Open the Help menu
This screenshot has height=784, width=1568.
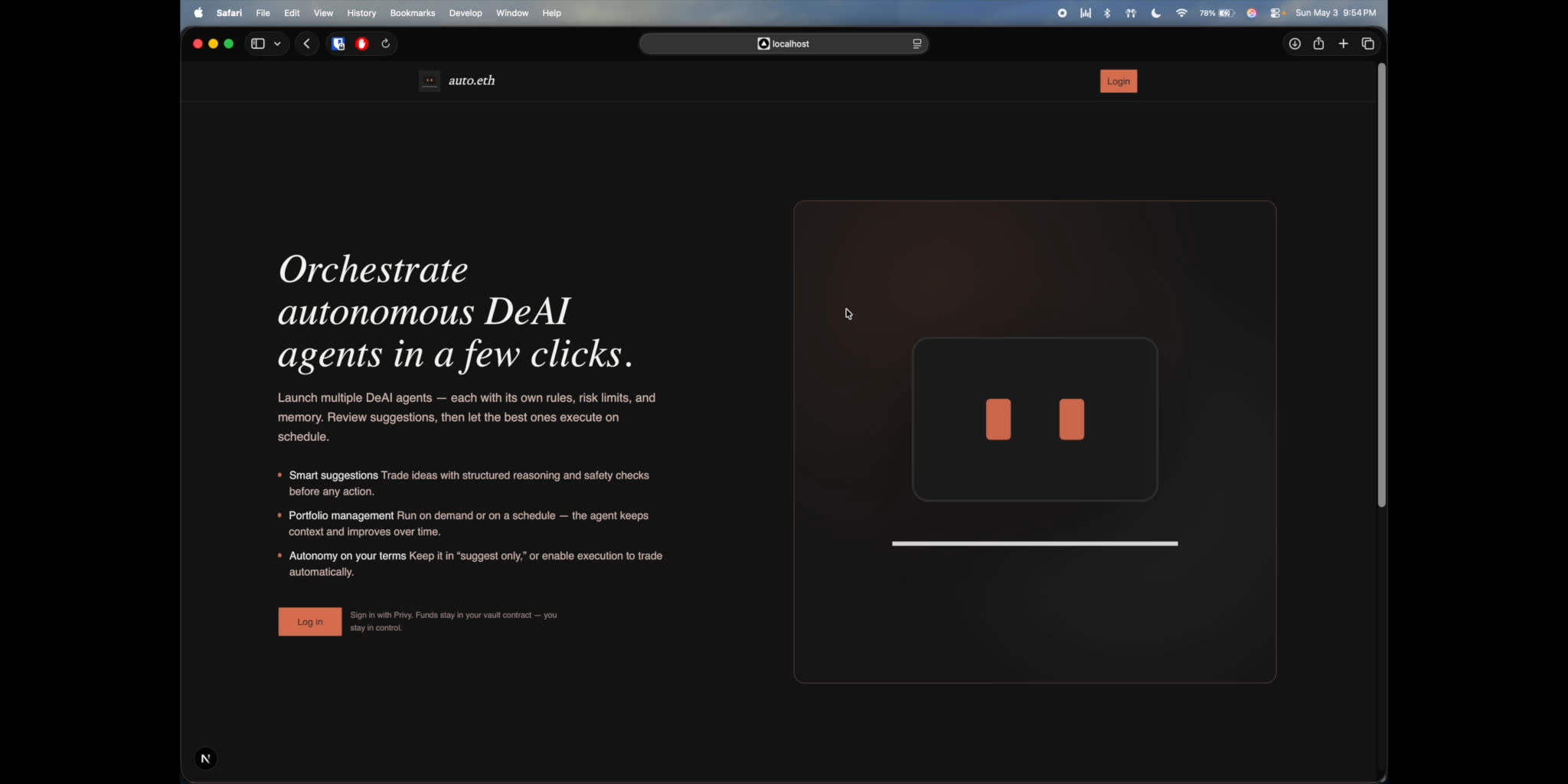coord(552,13)
